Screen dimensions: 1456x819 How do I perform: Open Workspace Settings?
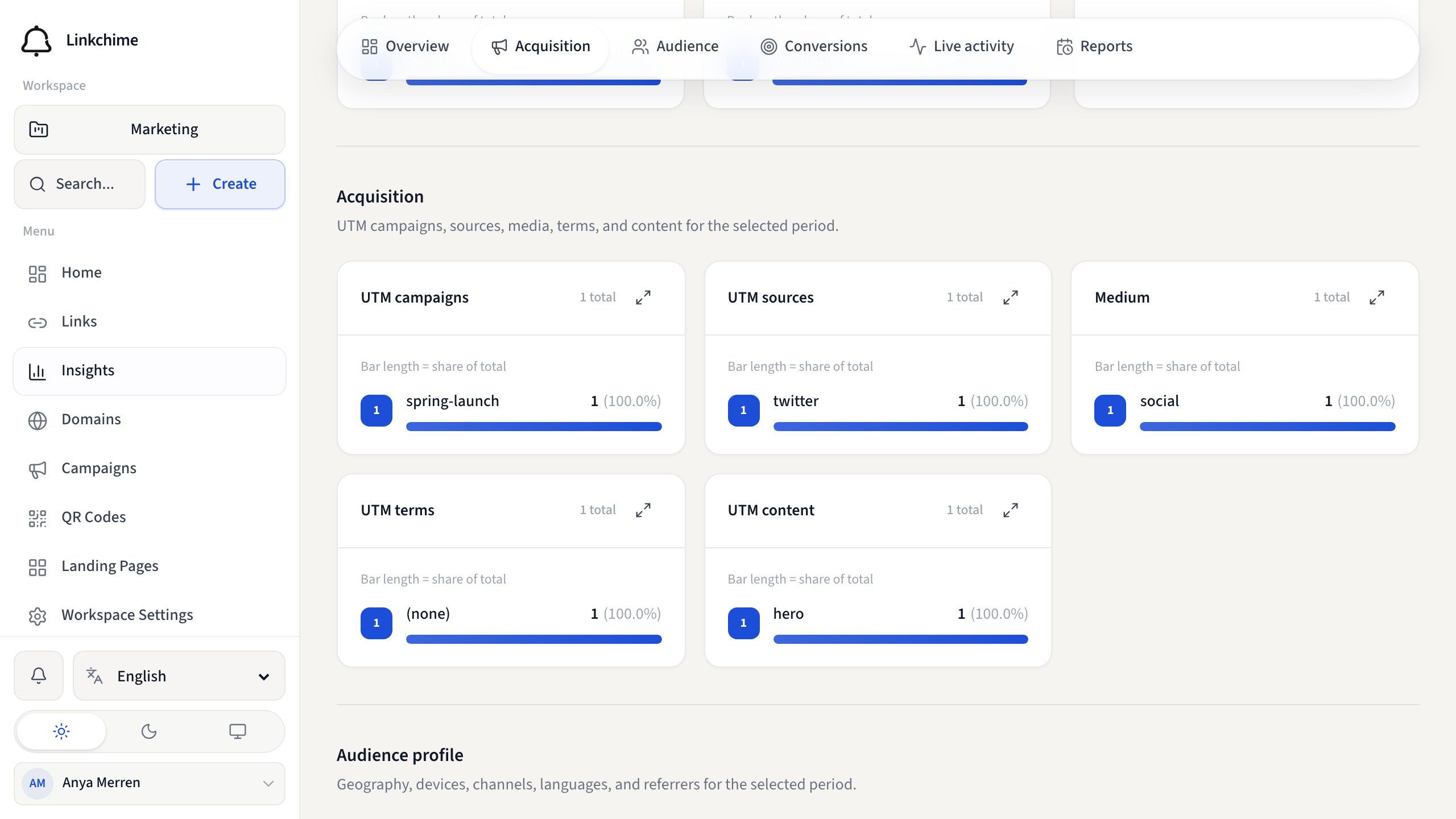(150, 615)
